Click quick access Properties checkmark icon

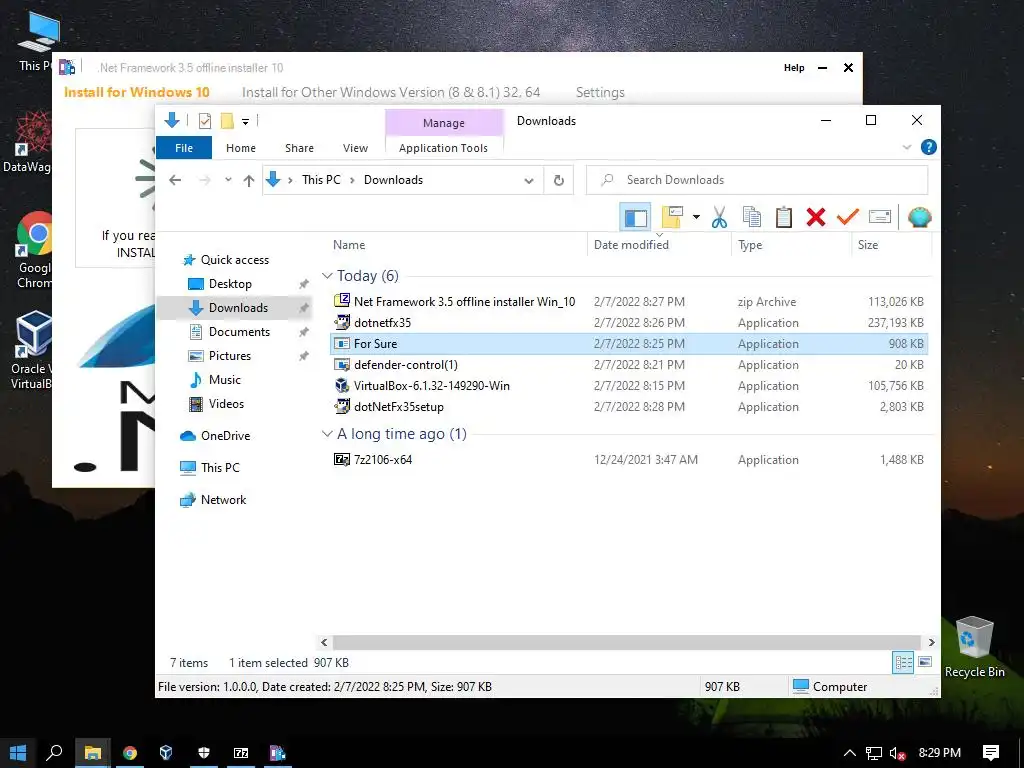click(x=204, y=121)
